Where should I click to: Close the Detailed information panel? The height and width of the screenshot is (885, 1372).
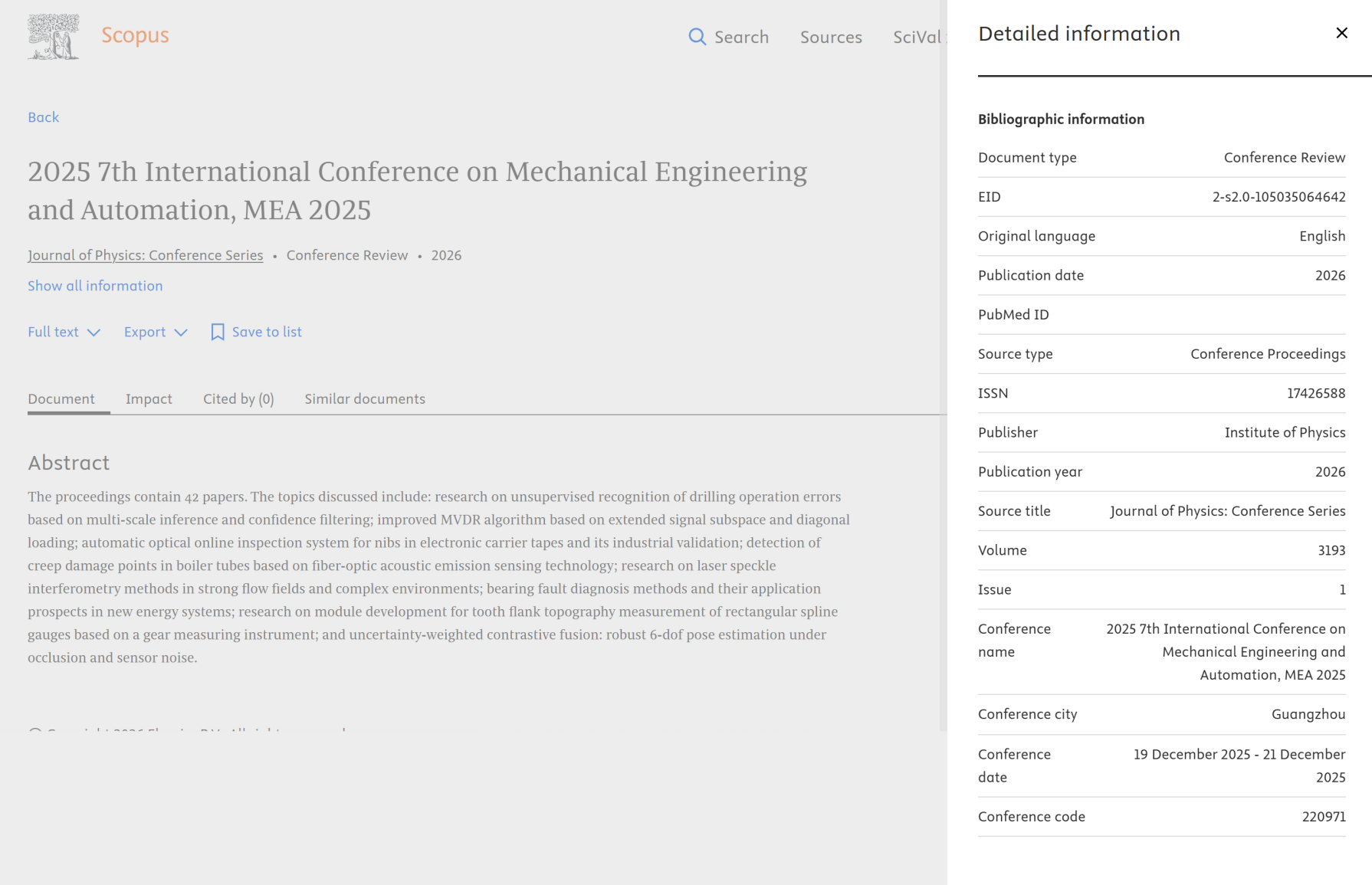(x=1341, y=33)
